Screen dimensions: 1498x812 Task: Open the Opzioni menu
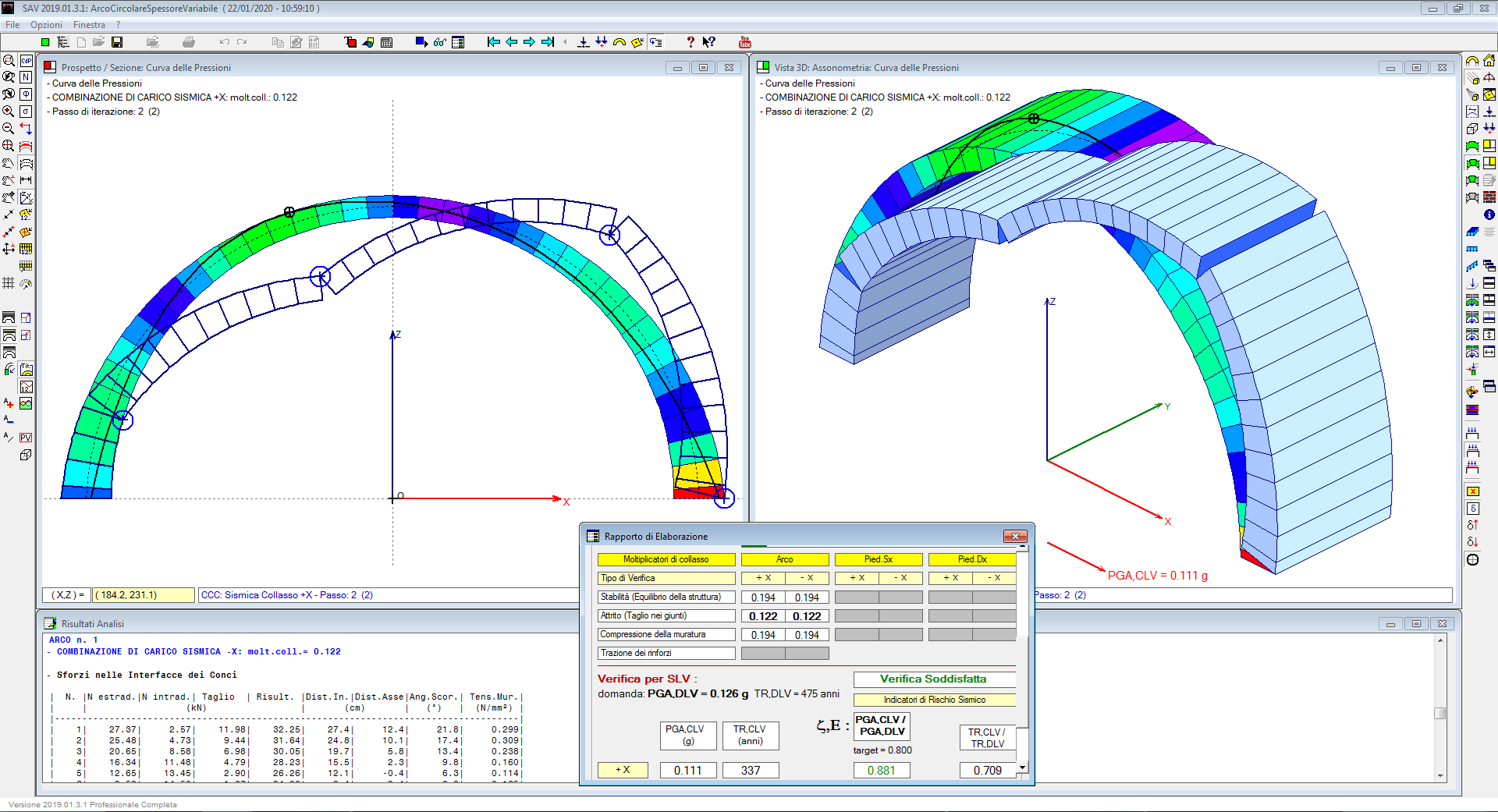[46, 25]
